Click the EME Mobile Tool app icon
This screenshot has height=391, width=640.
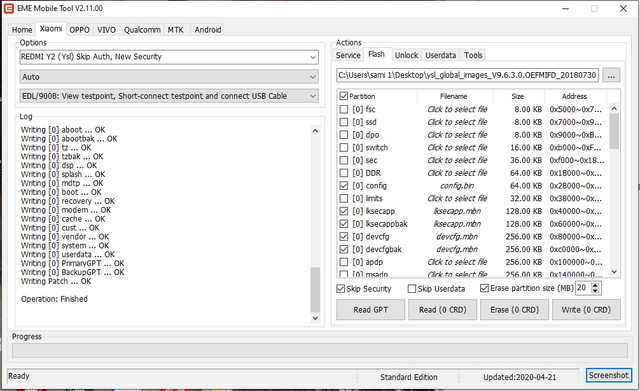[9, 8]
